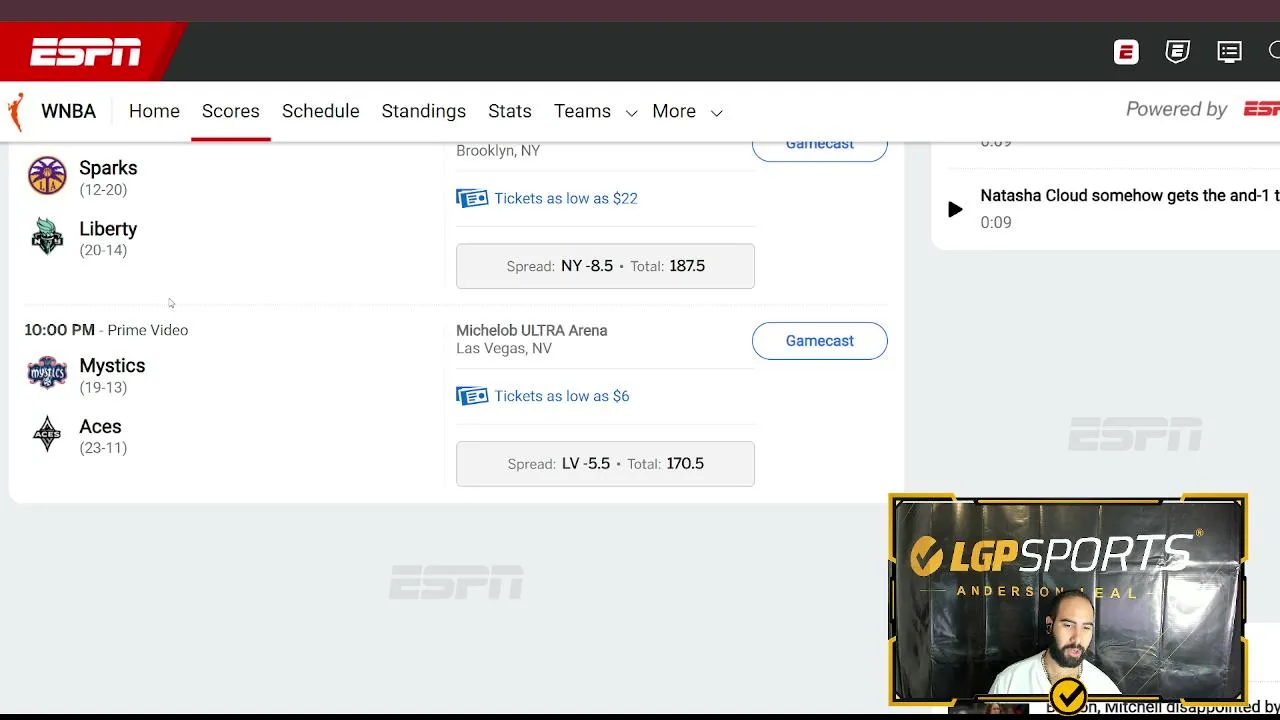Open the Schedule tab
The height and width of the screenshot is (720, 1280).
coord(321,111)
